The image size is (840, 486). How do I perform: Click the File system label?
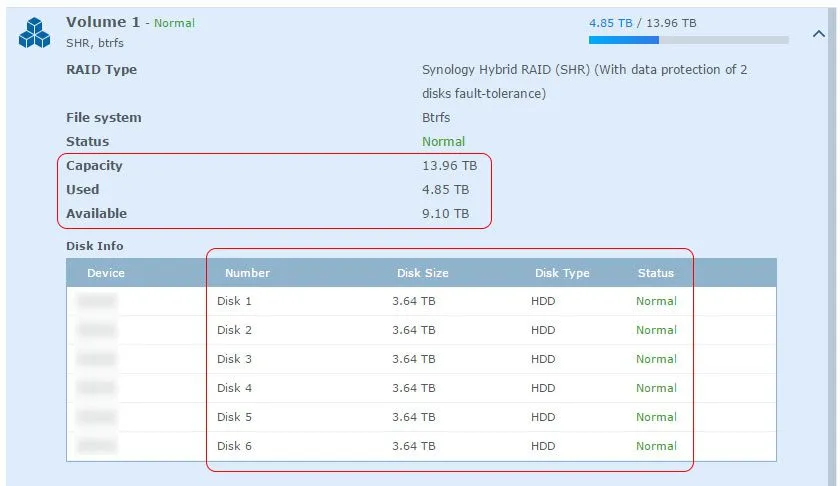point(103,117)
